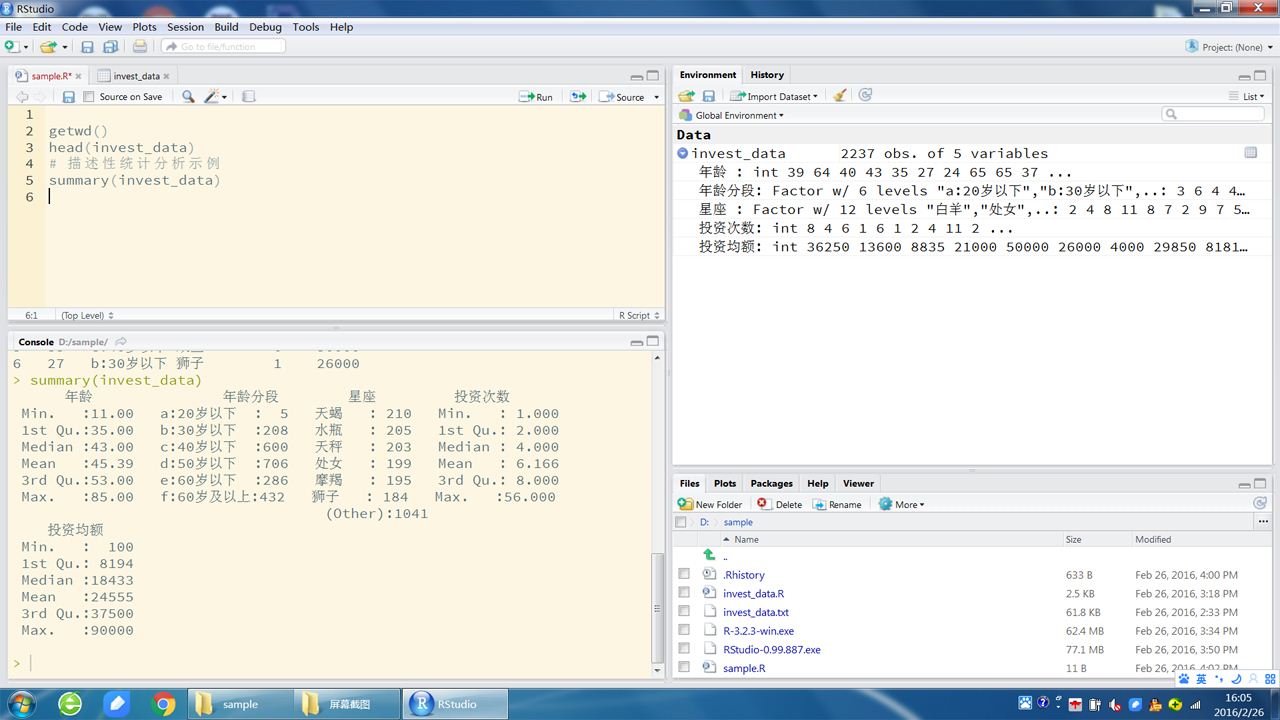This screenshot has height=720, width=1280.
Task: Open the Source button dropdown arrow
Action: (657, 97)
